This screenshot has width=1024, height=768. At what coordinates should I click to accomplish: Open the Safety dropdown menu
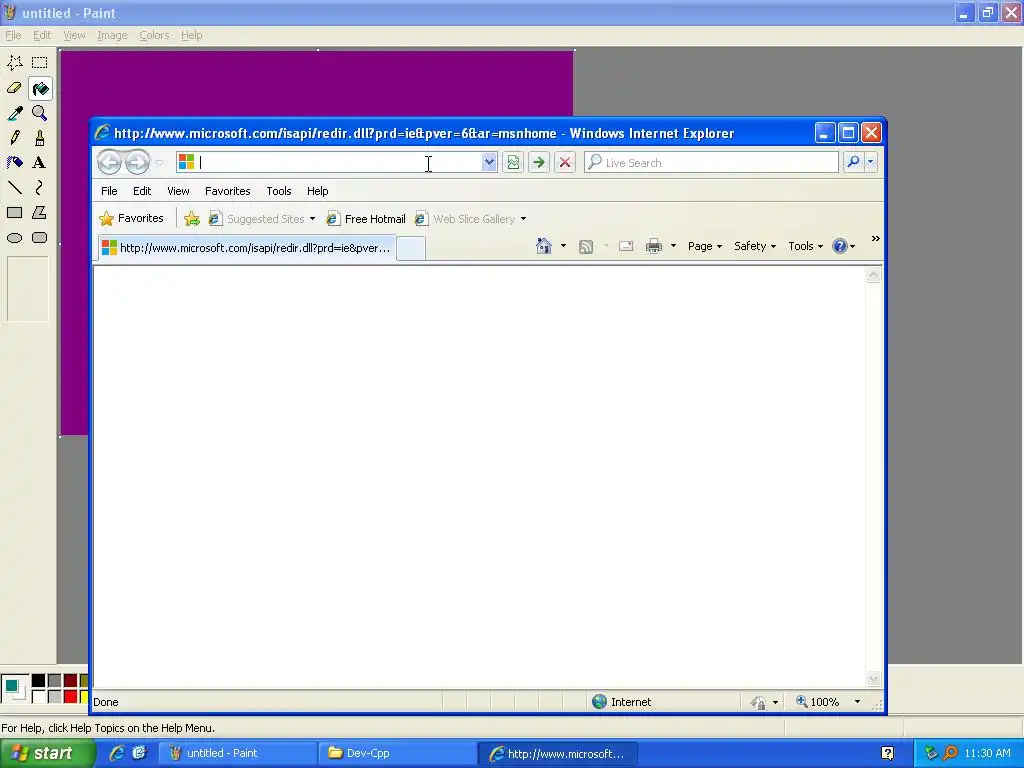click(x=755, y=246)
